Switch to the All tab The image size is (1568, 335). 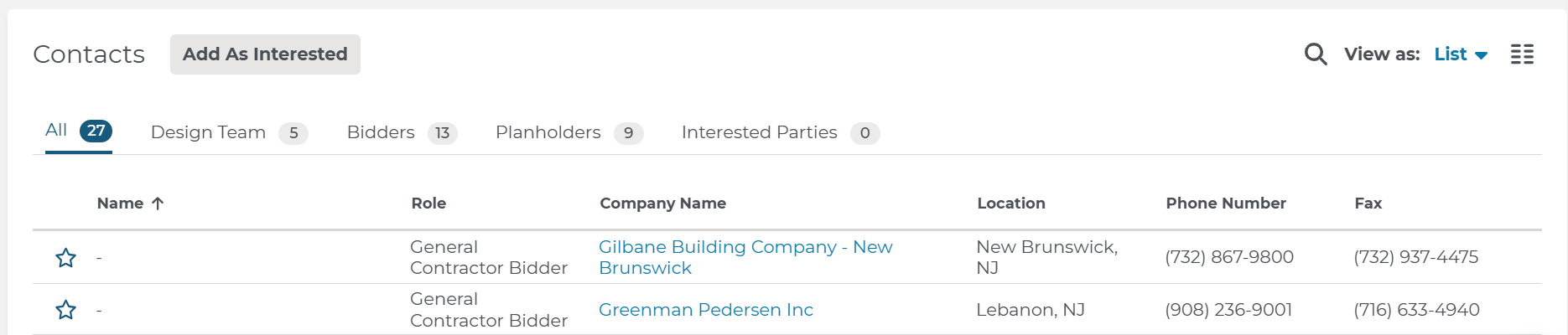pyautogui.click(x=56, y=131)
